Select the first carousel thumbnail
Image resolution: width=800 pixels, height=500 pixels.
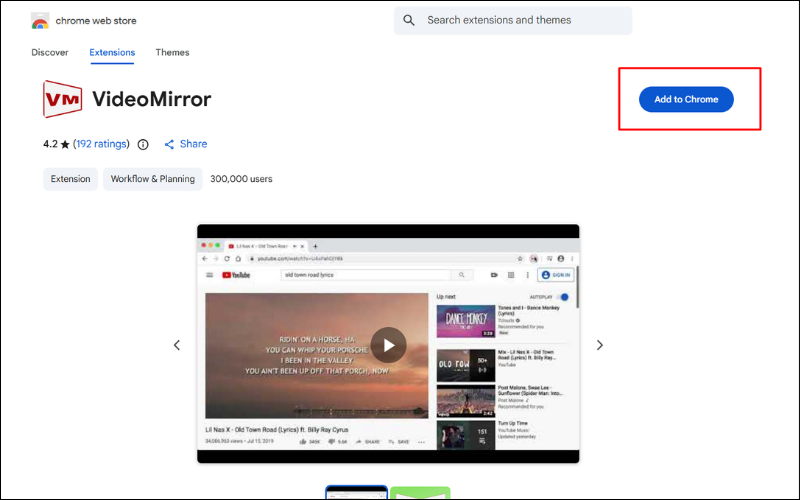[357, 493]
